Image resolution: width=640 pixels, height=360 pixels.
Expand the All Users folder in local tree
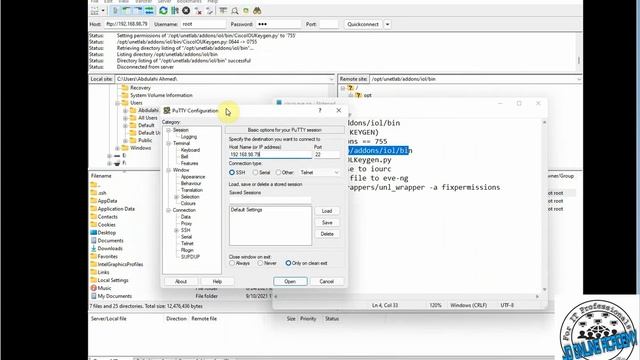(x=125, y=118)
